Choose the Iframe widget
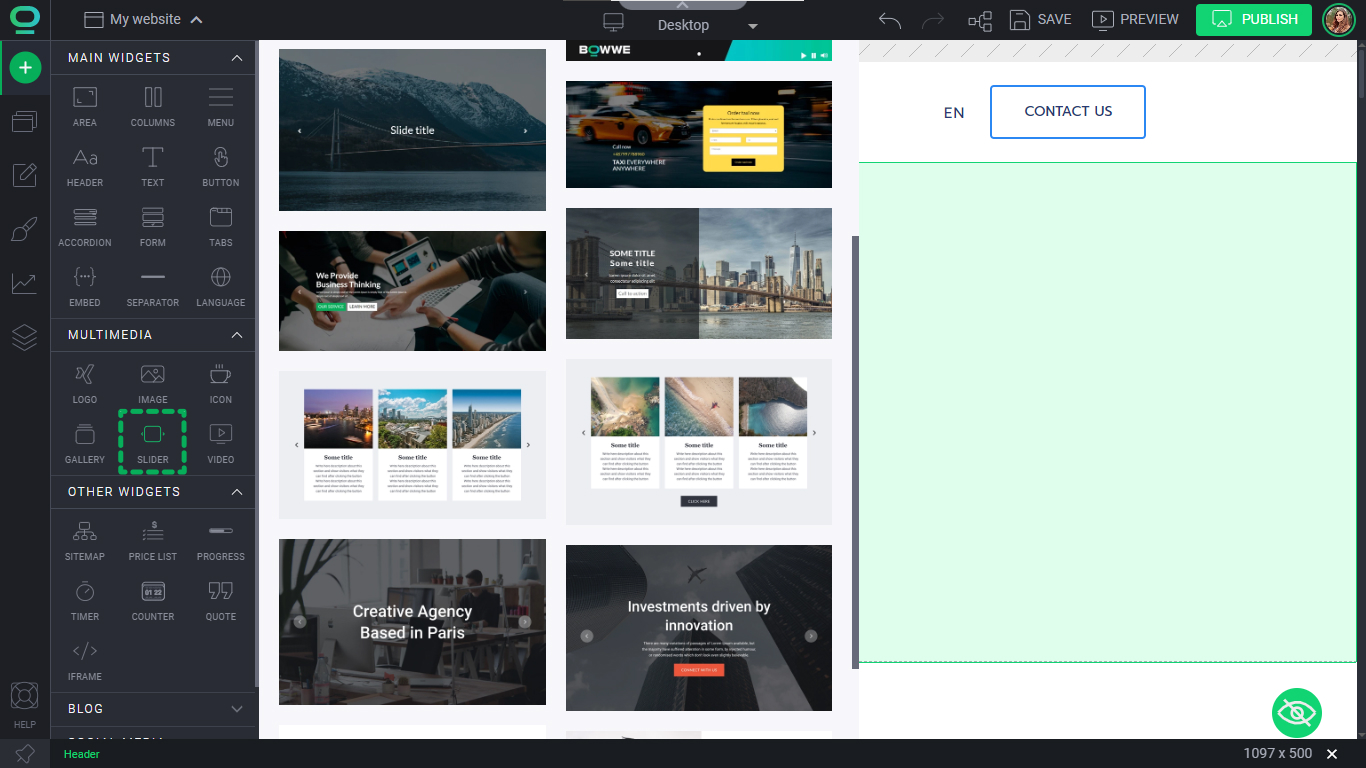1366x768 pixels. pos(85,661)
